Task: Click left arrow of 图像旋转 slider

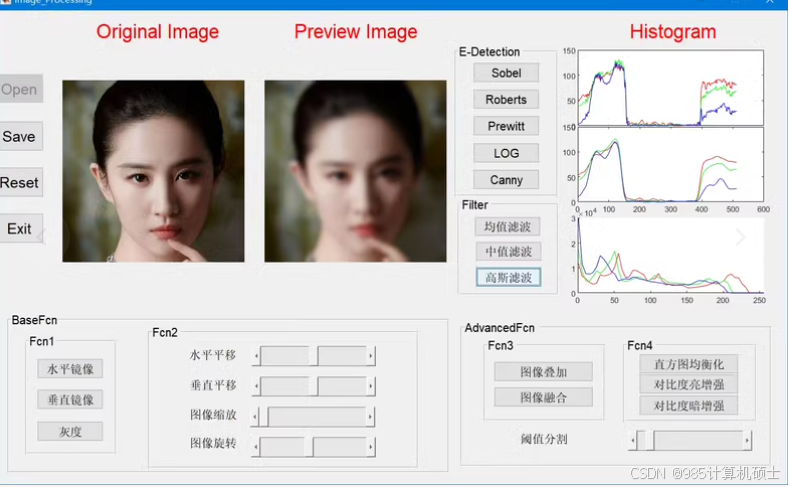Action: (x=256, y=447)
